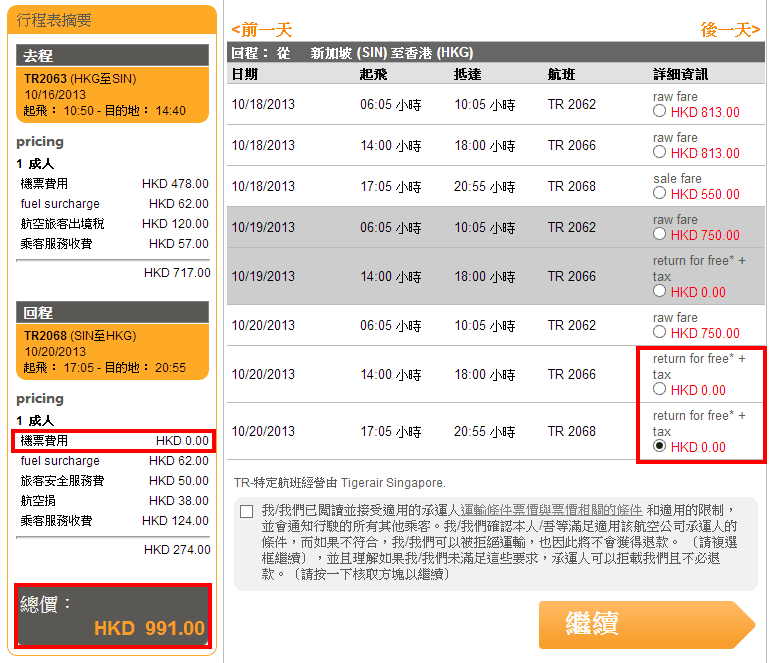This screenshot has height=663, width=771.
Task: Click the 日期 column header
Action: 245,73
